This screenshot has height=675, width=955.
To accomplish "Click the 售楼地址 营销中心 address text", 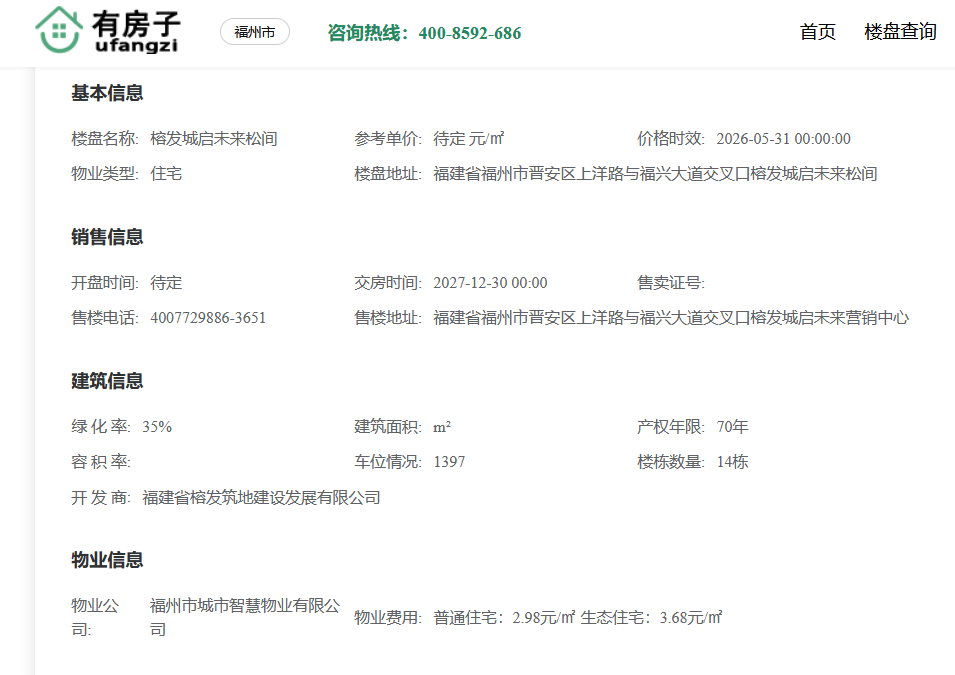I will 671,318.
